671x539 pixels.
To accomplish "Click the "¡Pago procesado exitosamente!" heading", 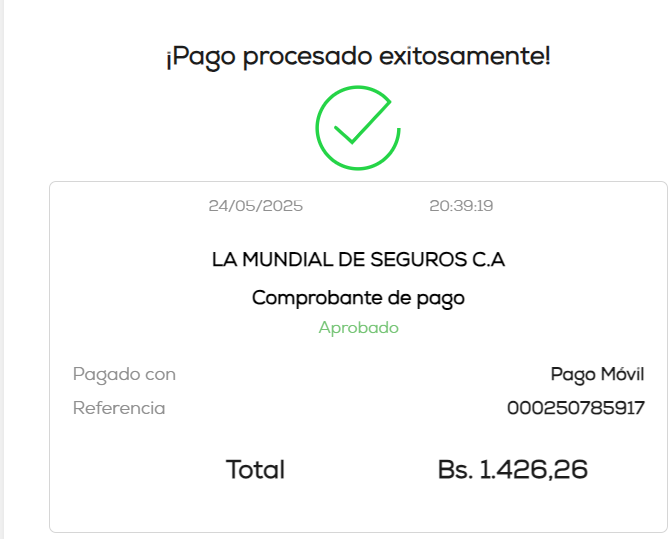I will coord(358,56).
